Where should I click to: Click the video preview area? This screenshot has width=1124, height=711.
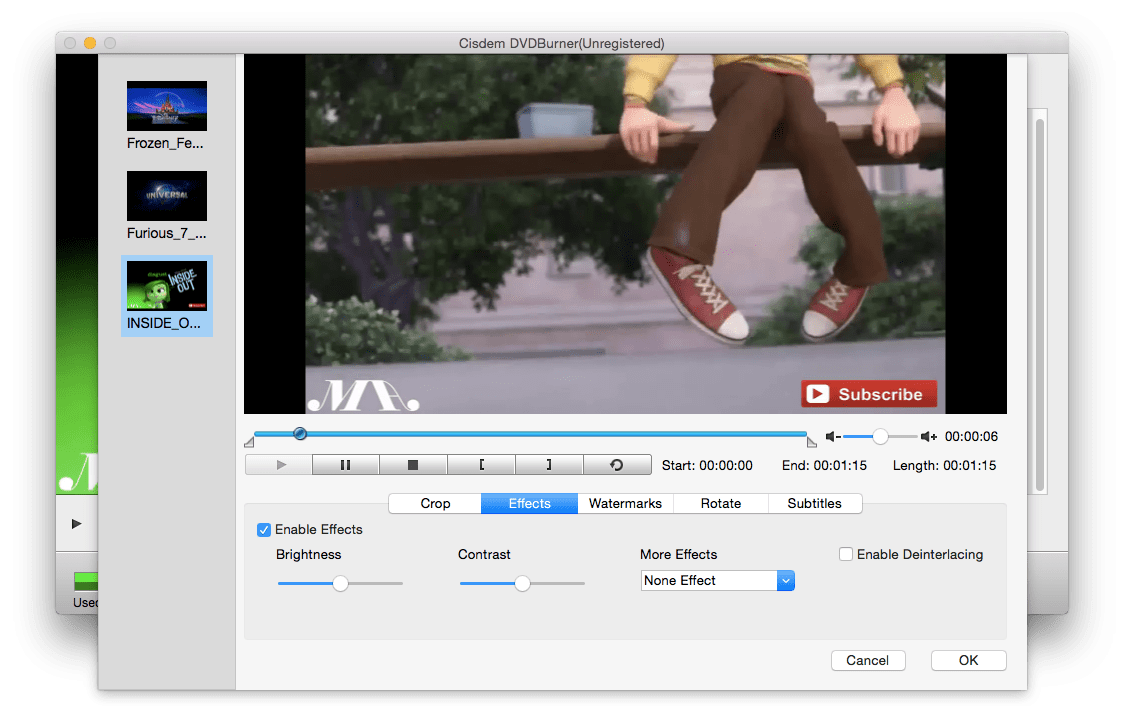pos(625,234)
